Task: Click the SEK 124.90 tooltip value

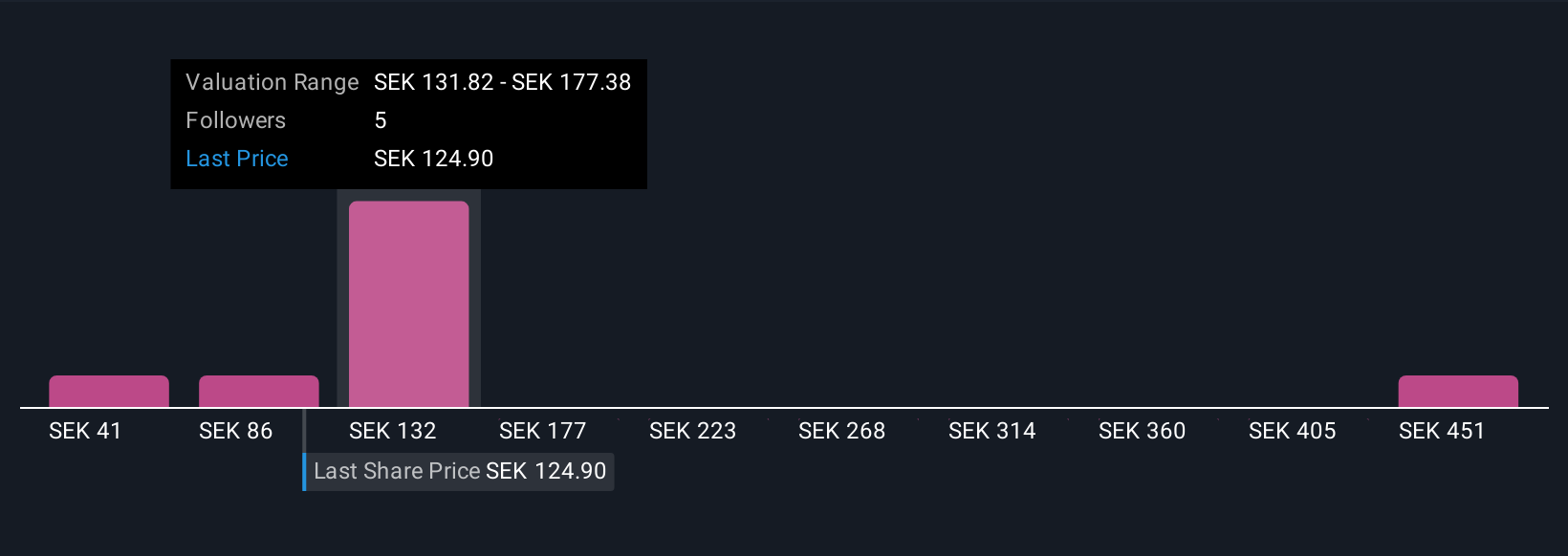Action: click(433, 159)
